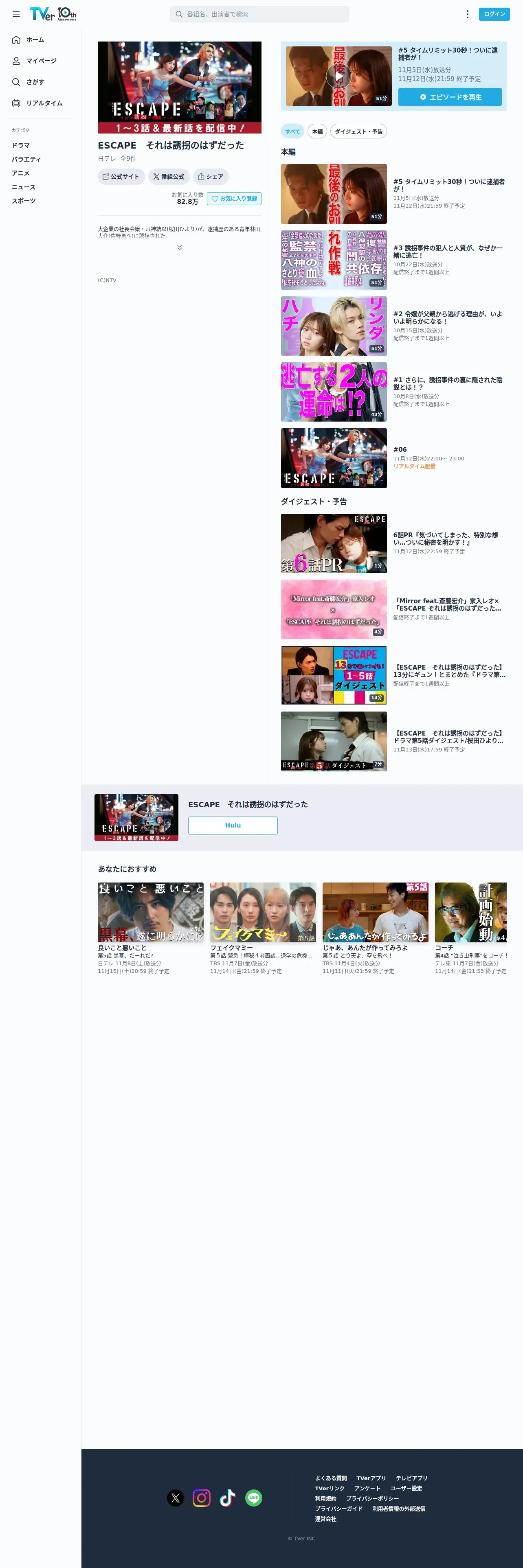Select the すべて filter tab

(293, 131)
